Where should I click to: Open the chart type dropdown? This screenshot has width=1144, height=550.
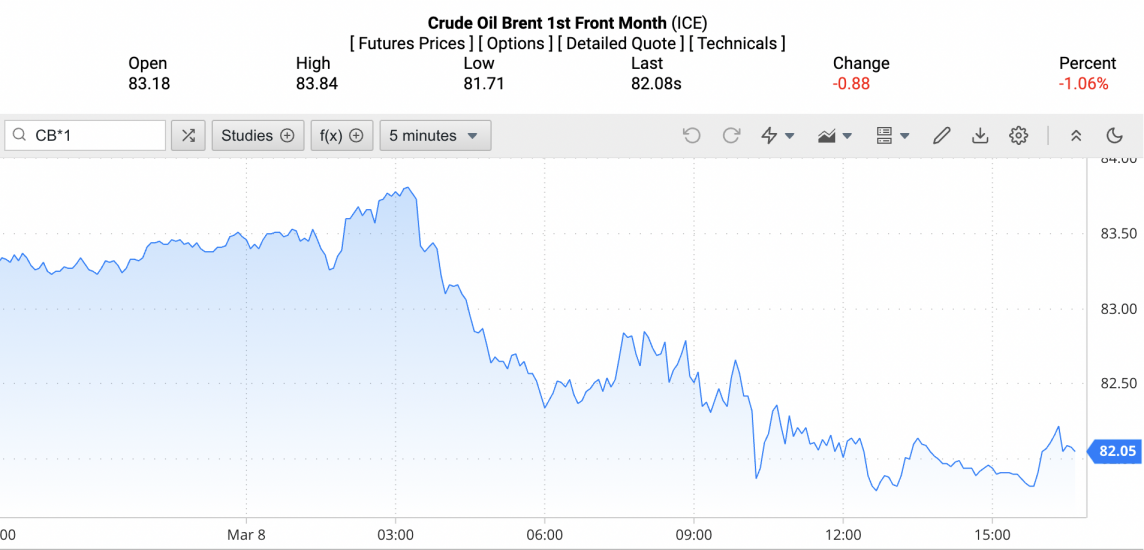coord(834,136)
